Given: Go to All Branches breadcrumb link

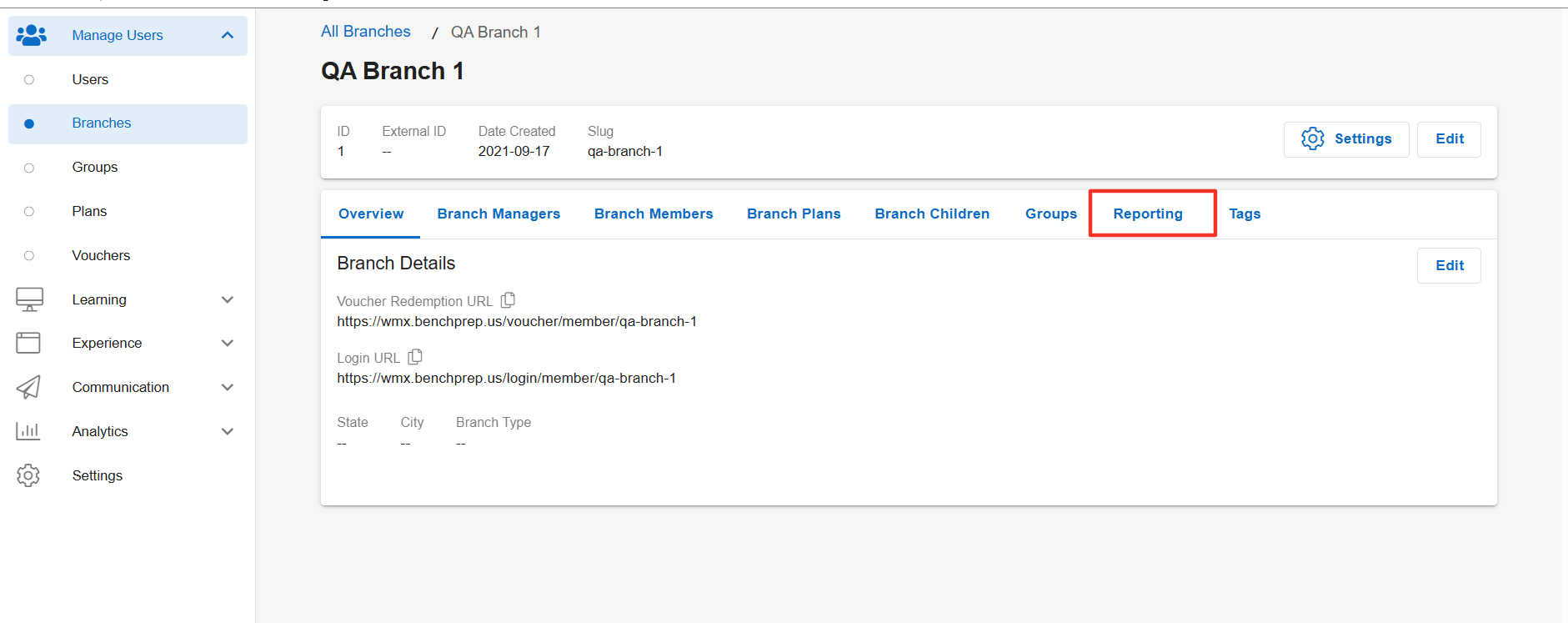Looking at the screenshot, I should tap(366, 32).
